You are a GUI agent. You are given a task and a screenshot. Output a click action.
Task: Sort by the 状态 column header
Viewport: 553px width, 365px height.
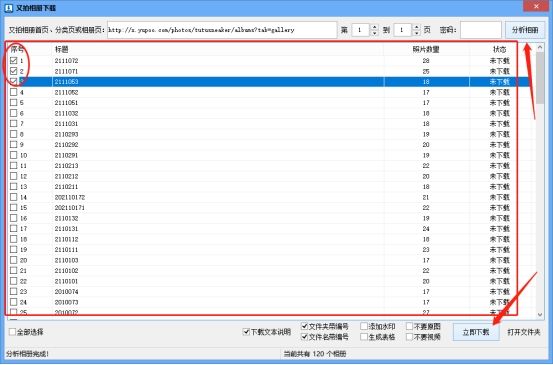coord(499,49)
